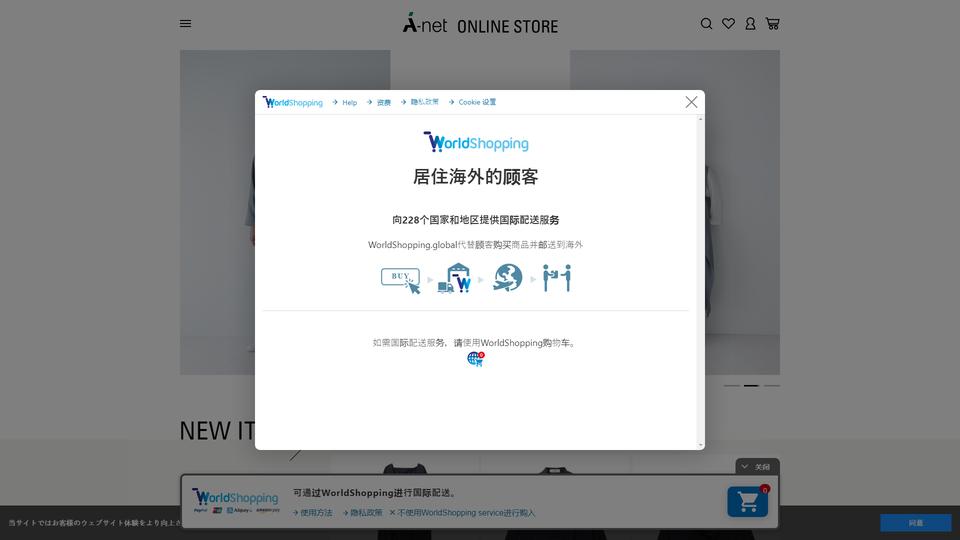Click the parcel handover illustration icon

click(557, 278)
